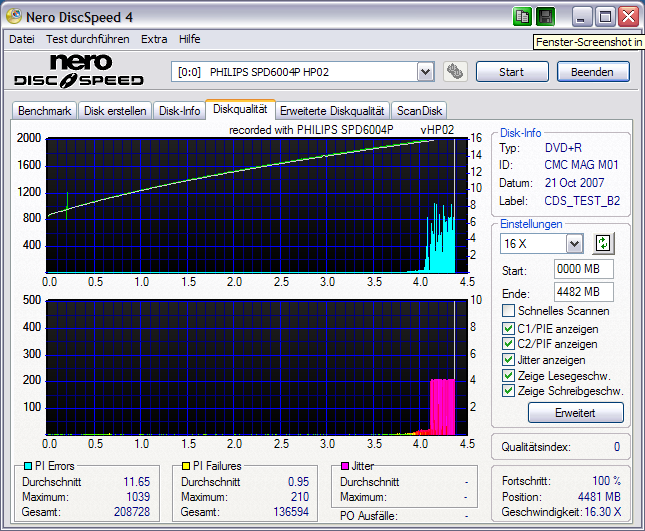Close the Nero DiscSpeed window
Viewport: 645px width, 531px height.
[629, 17]
